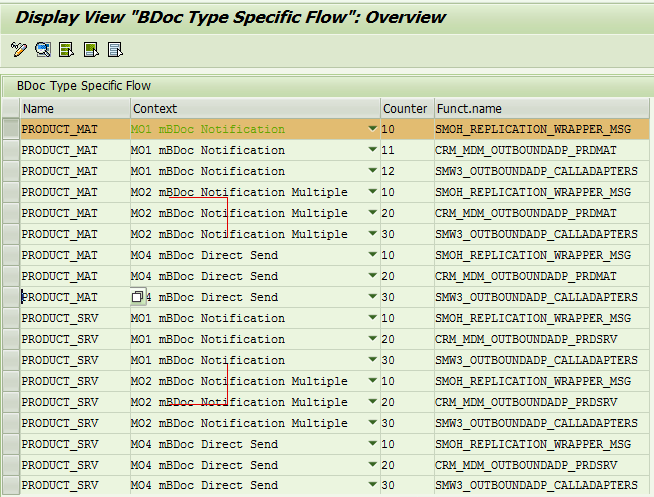This screenshot has width=654, height=497.
Task: Open Context dropdown for PRODUCT_MAT MO2 counter 20
Action: pos(372,213)
